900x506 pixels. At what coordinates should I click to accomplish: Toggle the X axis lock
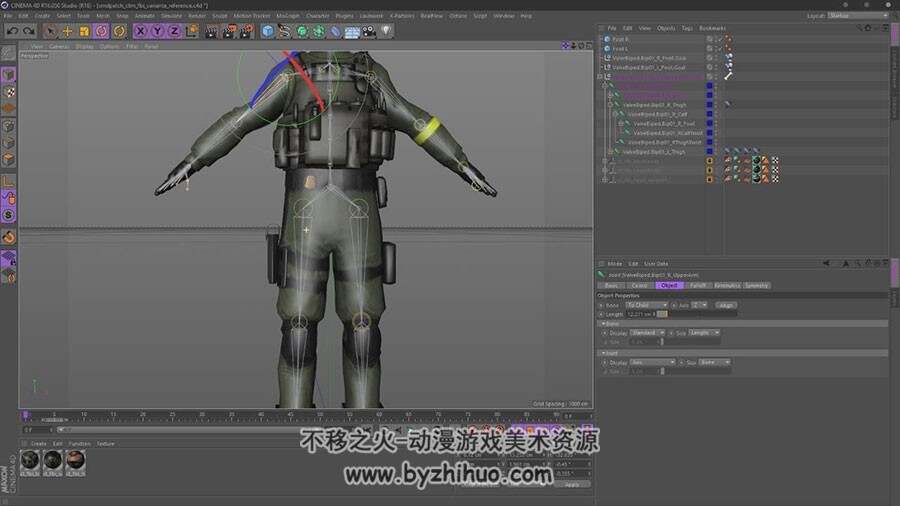(x=141, y=31)
